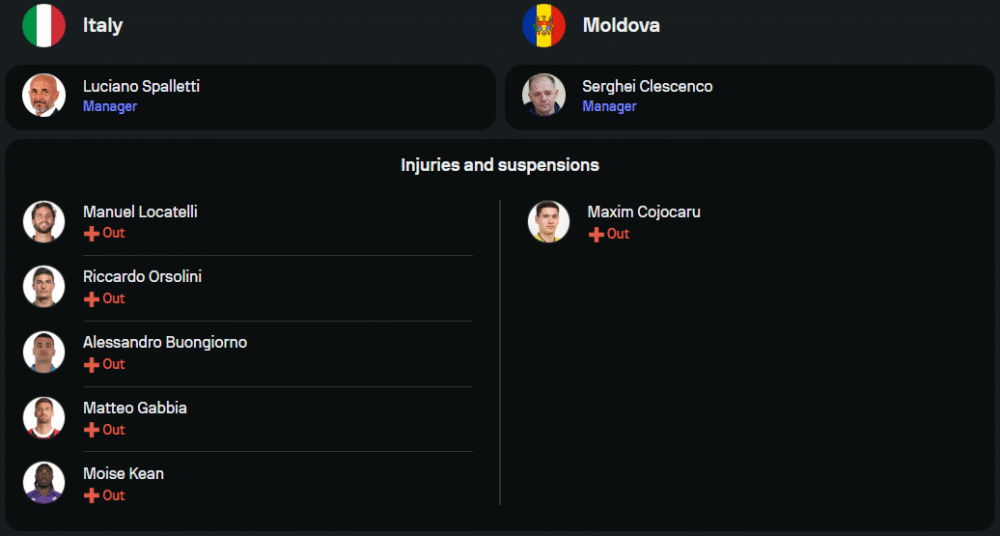Click the Moldova flag icon

(x=543, y=25)
